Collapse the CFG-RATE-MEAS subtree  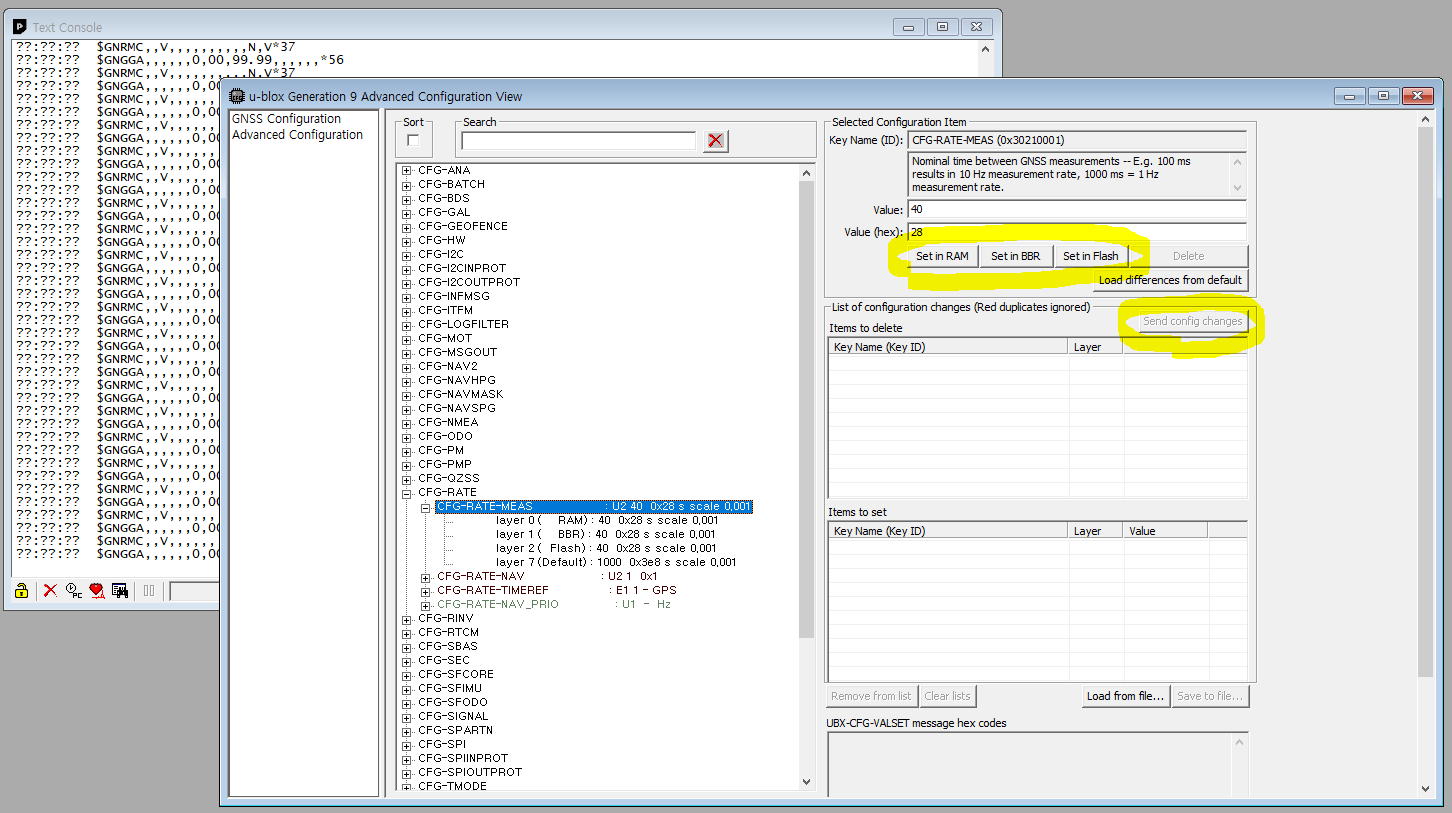click(x=426, y=507)
